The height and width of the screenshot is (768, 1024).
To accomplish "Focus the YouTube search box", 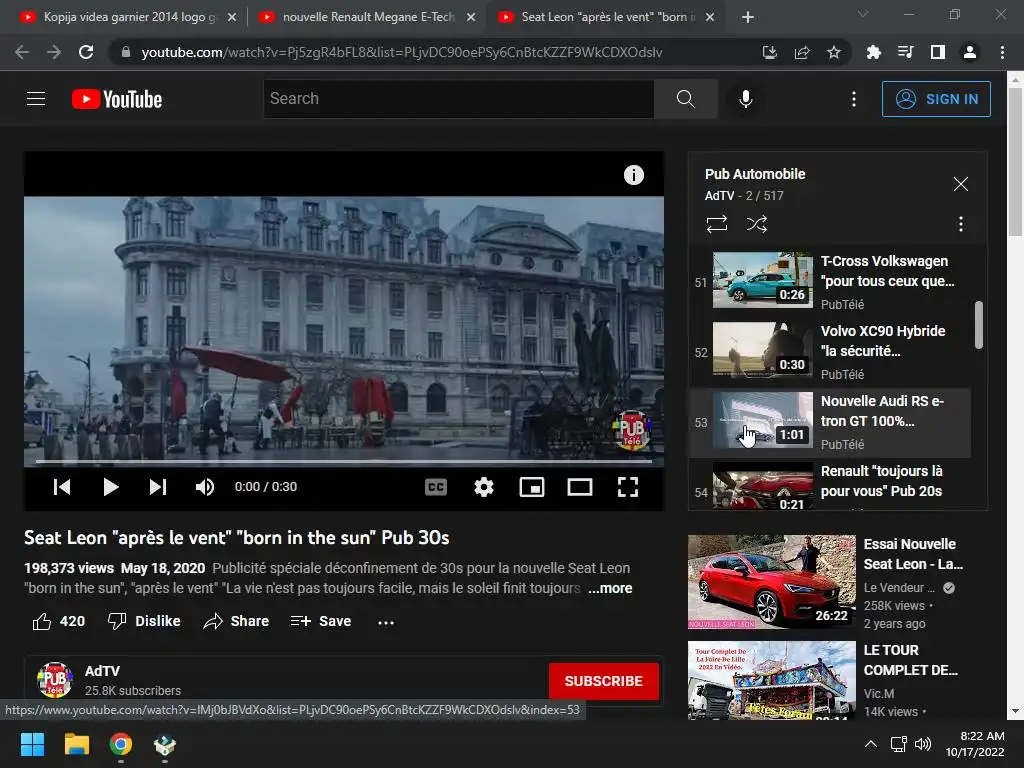I will [458, 99].
